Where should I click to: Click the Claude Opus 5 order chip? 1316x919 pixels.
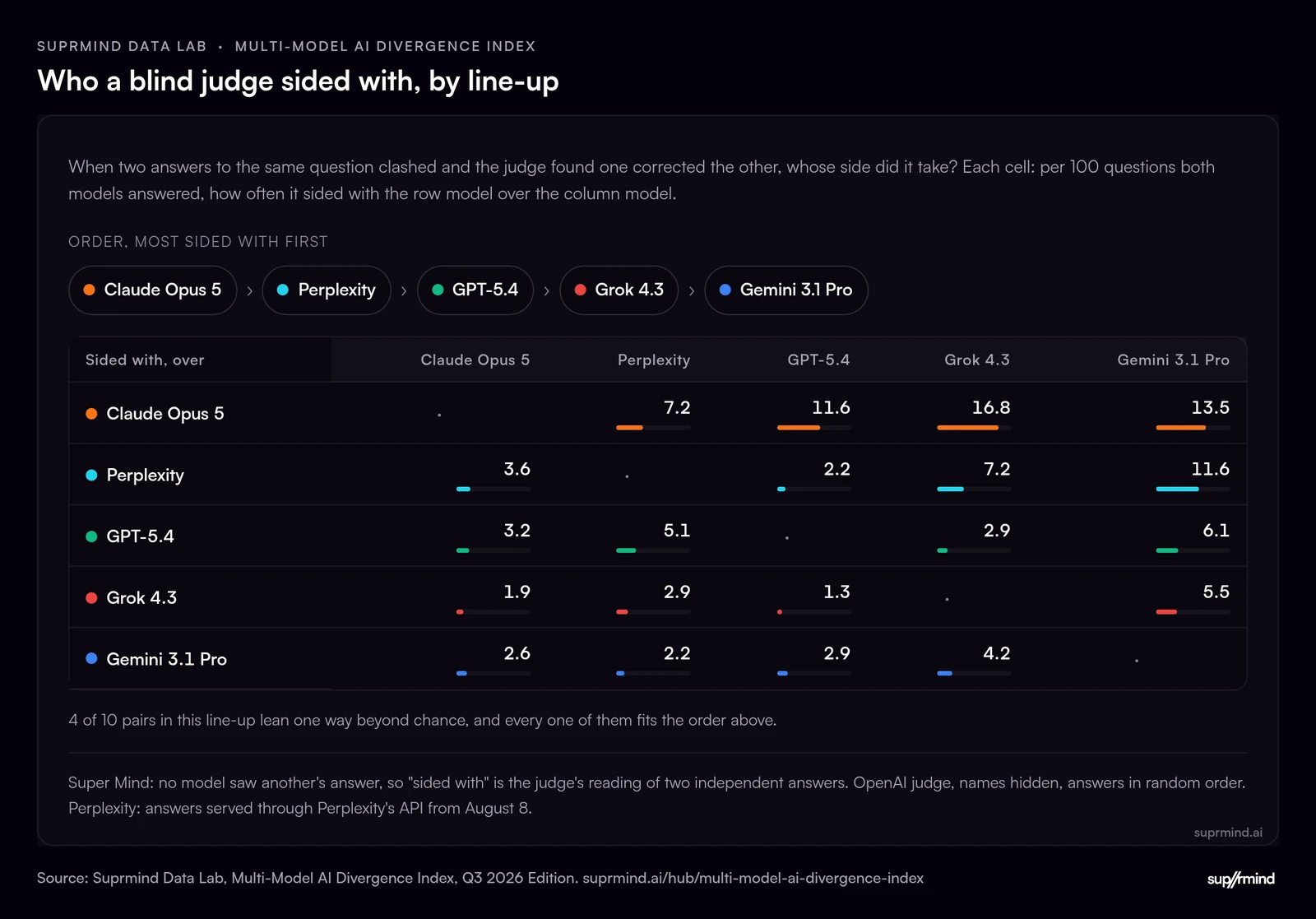click(x=152, y=290)
